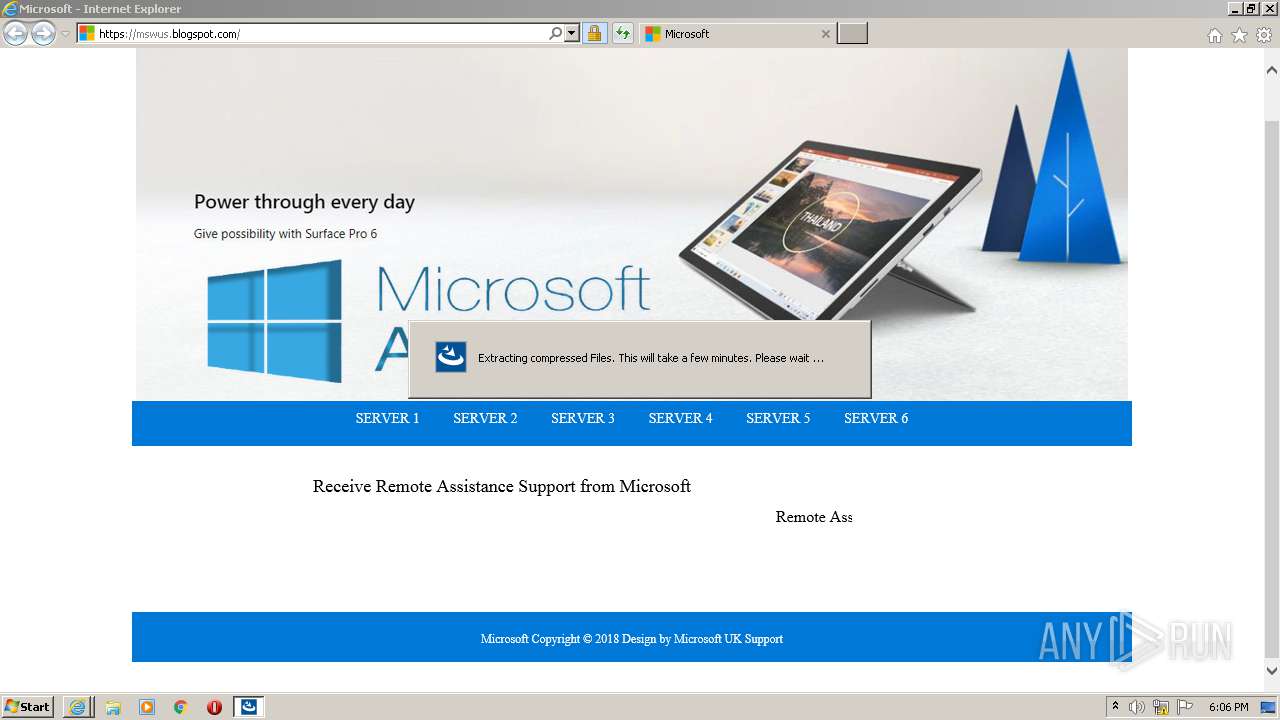Screen dimensions: 1280x720
Task: Open the file explorer taskbar icon
Action: click(x=113, y=707)
